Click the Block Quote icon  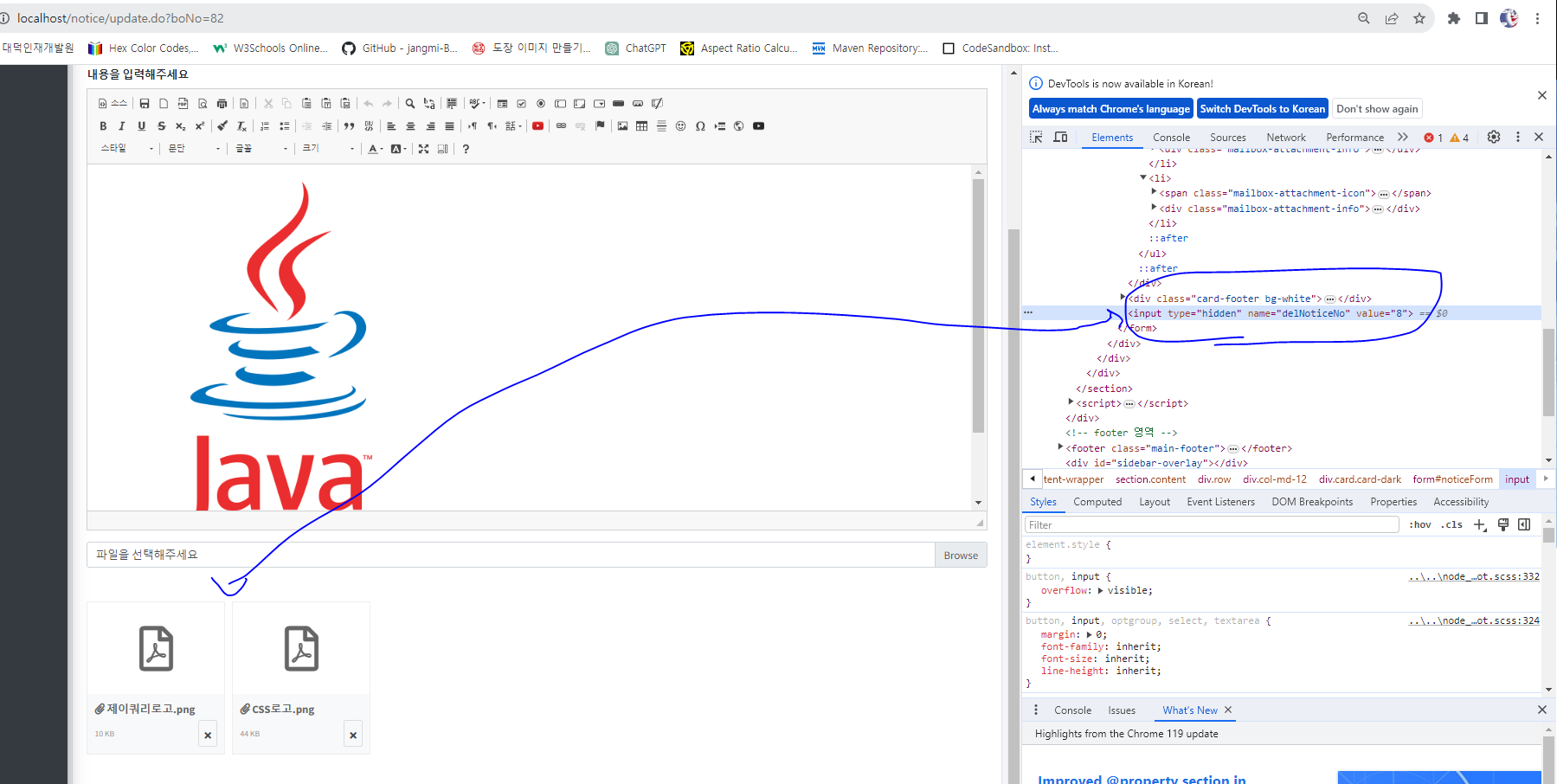point(349,126)
